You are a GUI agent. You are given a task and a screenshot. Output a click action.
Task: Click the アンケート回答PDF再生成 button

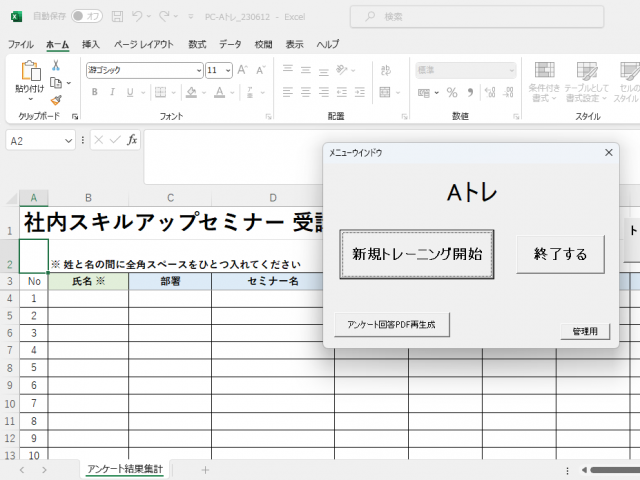coord(392,324)
